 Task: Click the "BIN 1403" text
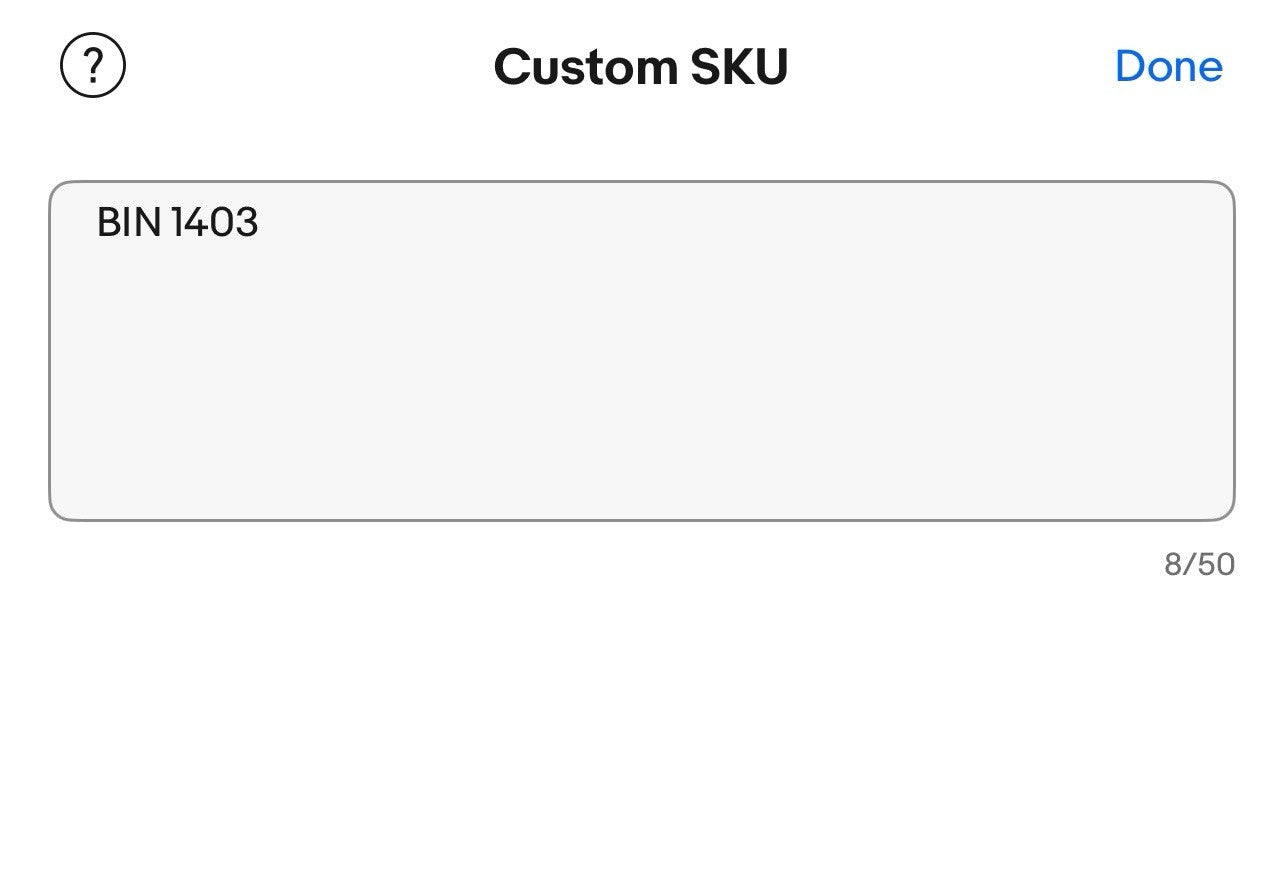(177, 222)
